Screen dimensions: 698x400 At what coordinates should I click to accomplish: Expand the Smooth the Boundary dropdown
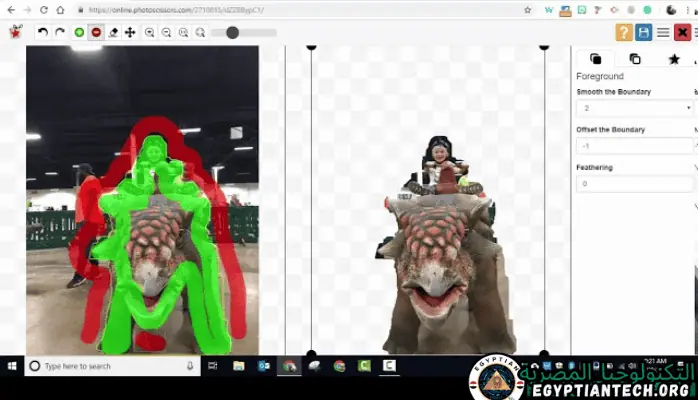[x=634, y=108]
